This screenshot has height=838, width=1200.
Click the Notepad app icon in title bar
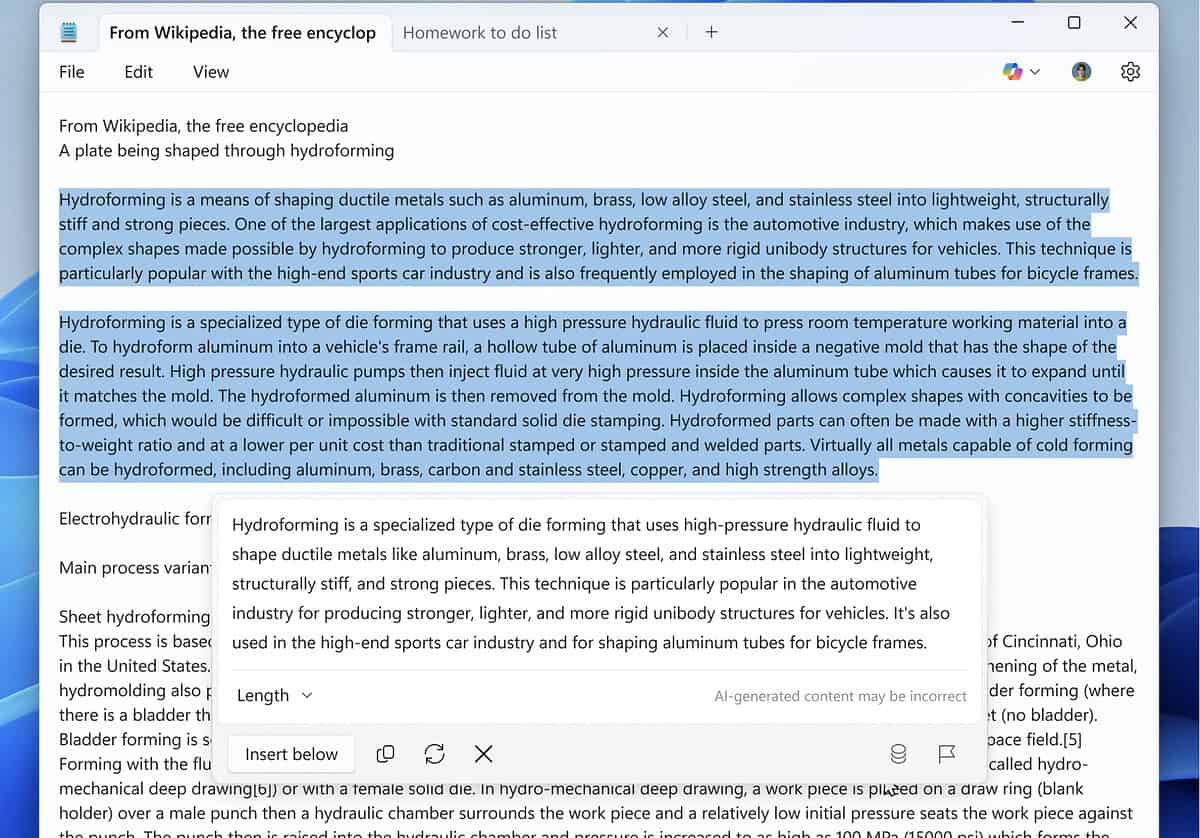tap(68, 33)
